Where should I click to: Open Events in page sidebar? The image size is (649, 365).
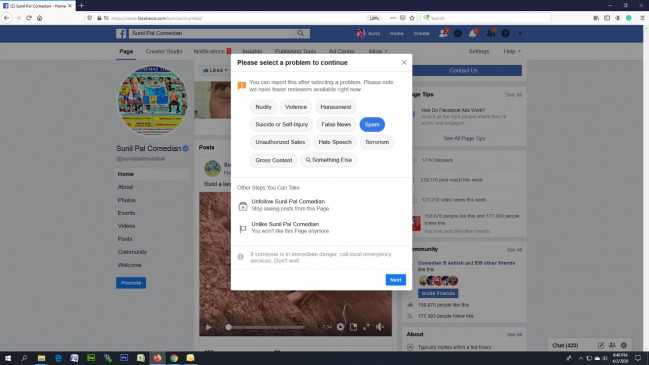(126, 213)
